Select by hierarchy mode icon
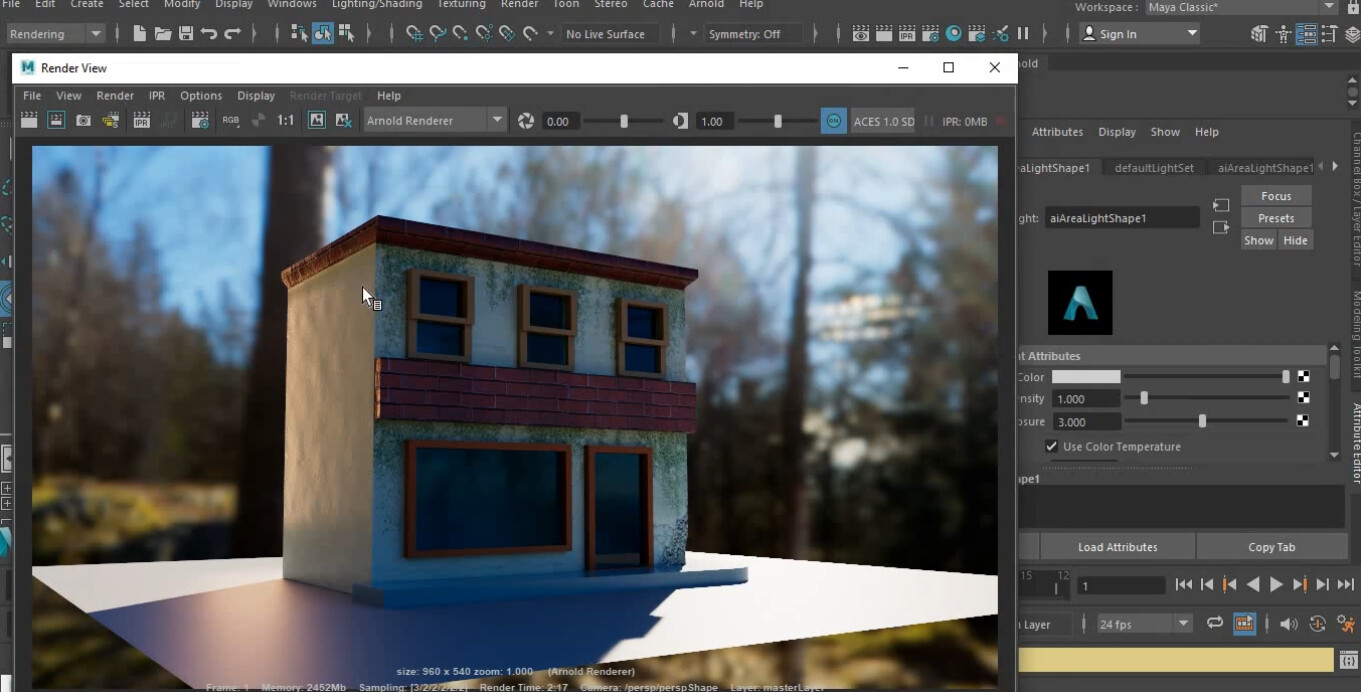The height and width of the screenshot is (692, 1361). pos(299,34)
